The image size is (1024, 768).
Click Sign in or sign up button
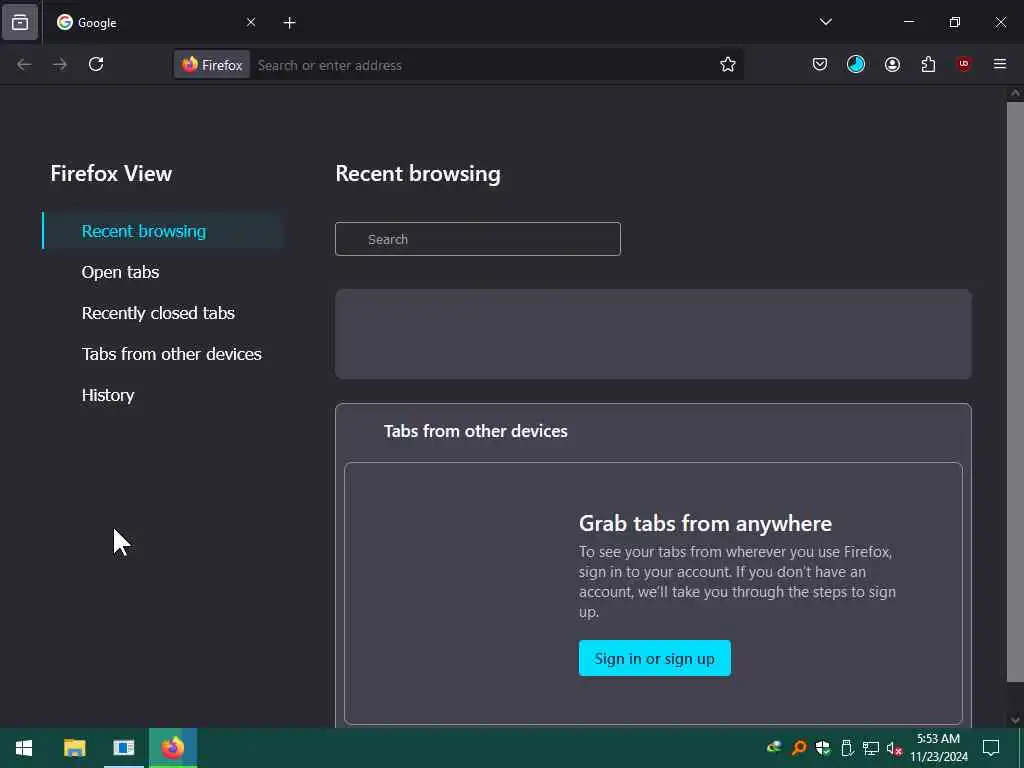(654, 658)
